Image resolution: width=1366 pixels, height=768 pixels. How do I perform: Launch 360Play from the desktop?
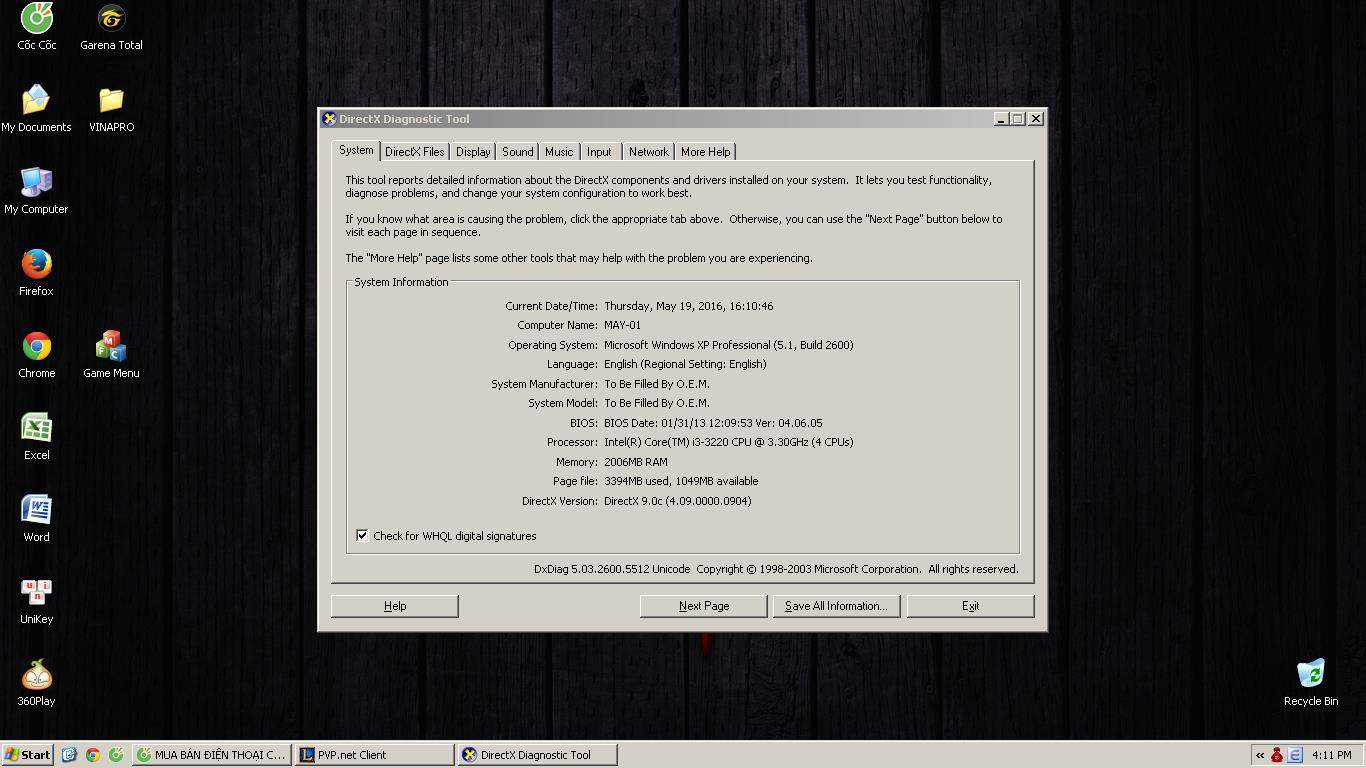coord(37,676)
